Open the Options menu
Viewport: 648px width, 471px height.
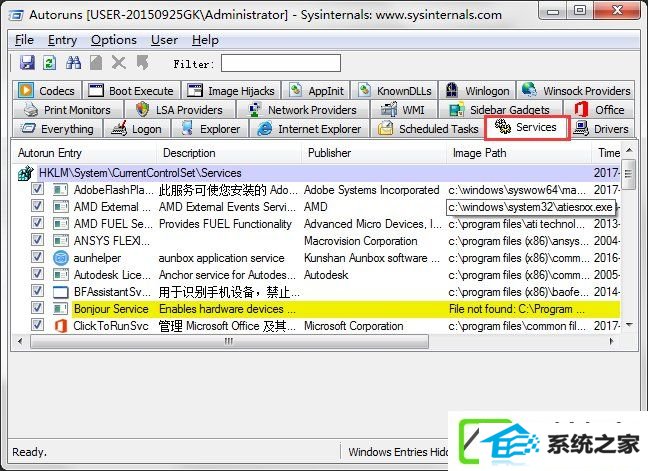[x=114, y=40]
